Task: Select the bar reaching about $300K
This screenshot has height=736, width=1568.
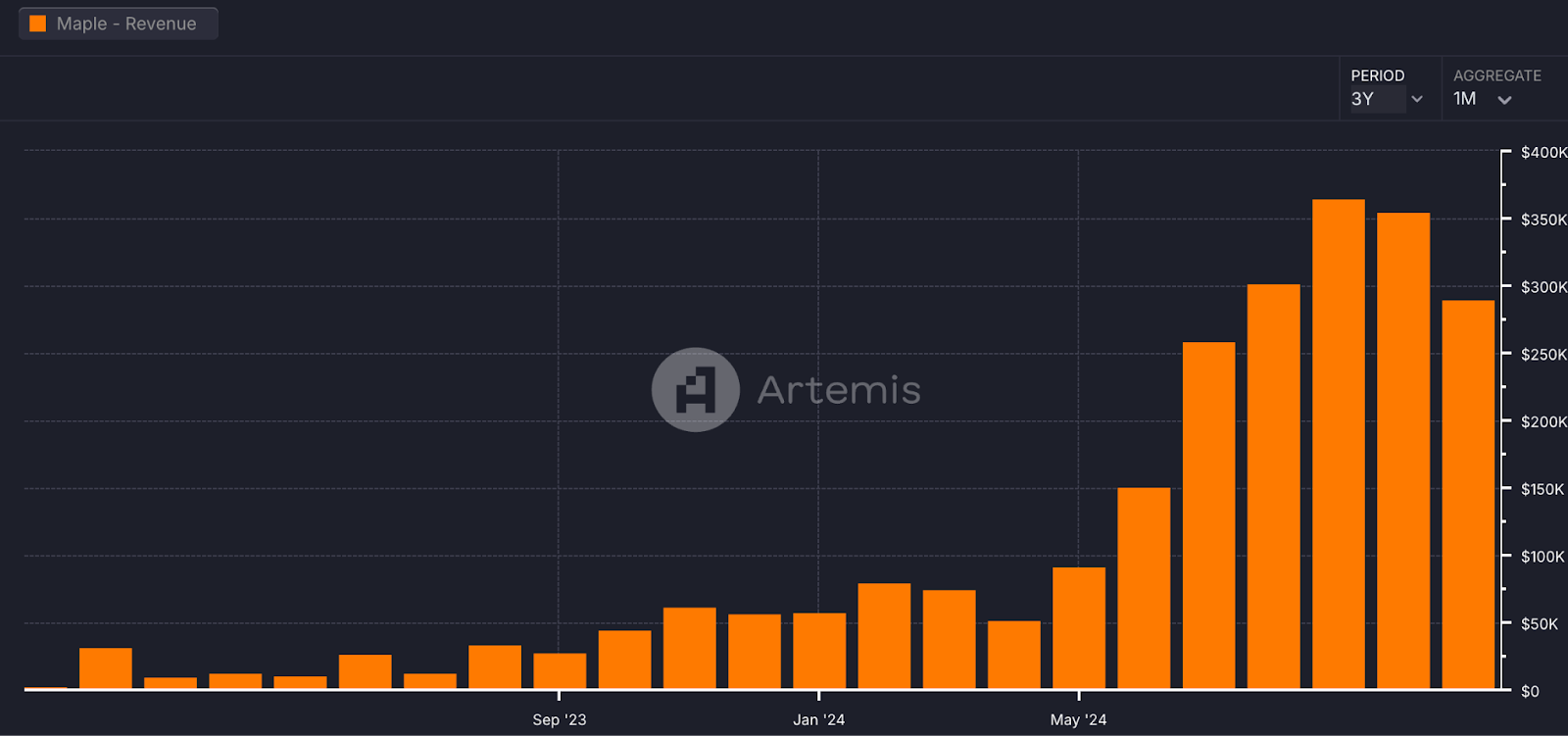Action: coord(1274,487)
